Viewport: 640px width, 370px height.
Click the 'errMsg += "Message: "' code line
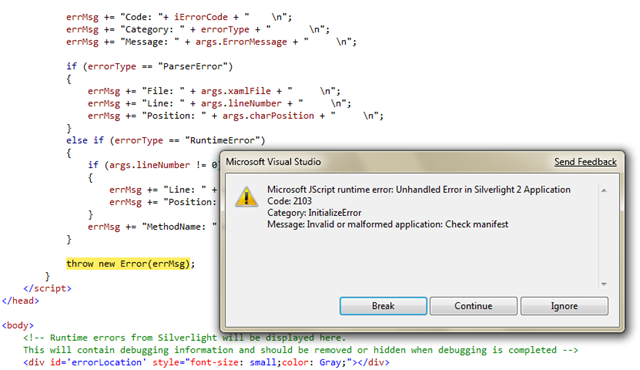[x=211, y=42]
